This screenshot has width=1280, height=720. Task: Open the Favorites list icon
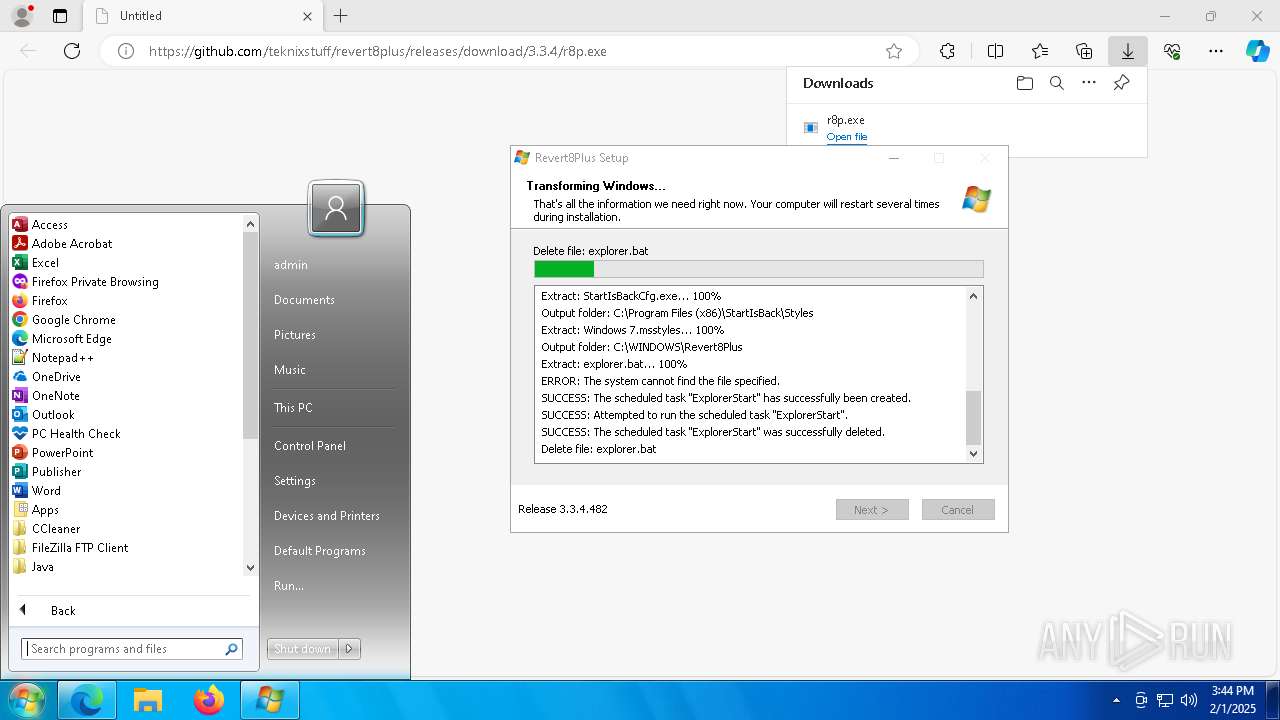coord(1040,51)
